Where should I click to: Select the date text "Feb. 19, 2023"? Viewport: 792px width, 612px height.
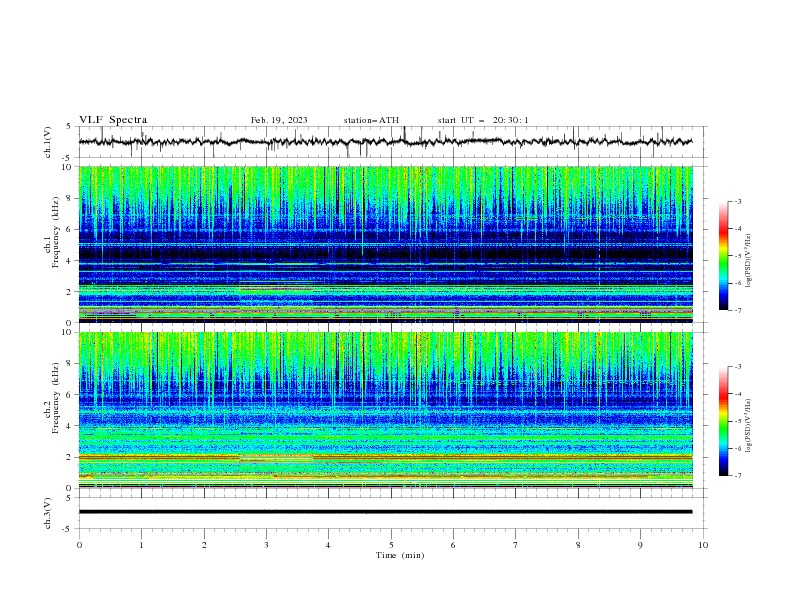pos(279,120)
